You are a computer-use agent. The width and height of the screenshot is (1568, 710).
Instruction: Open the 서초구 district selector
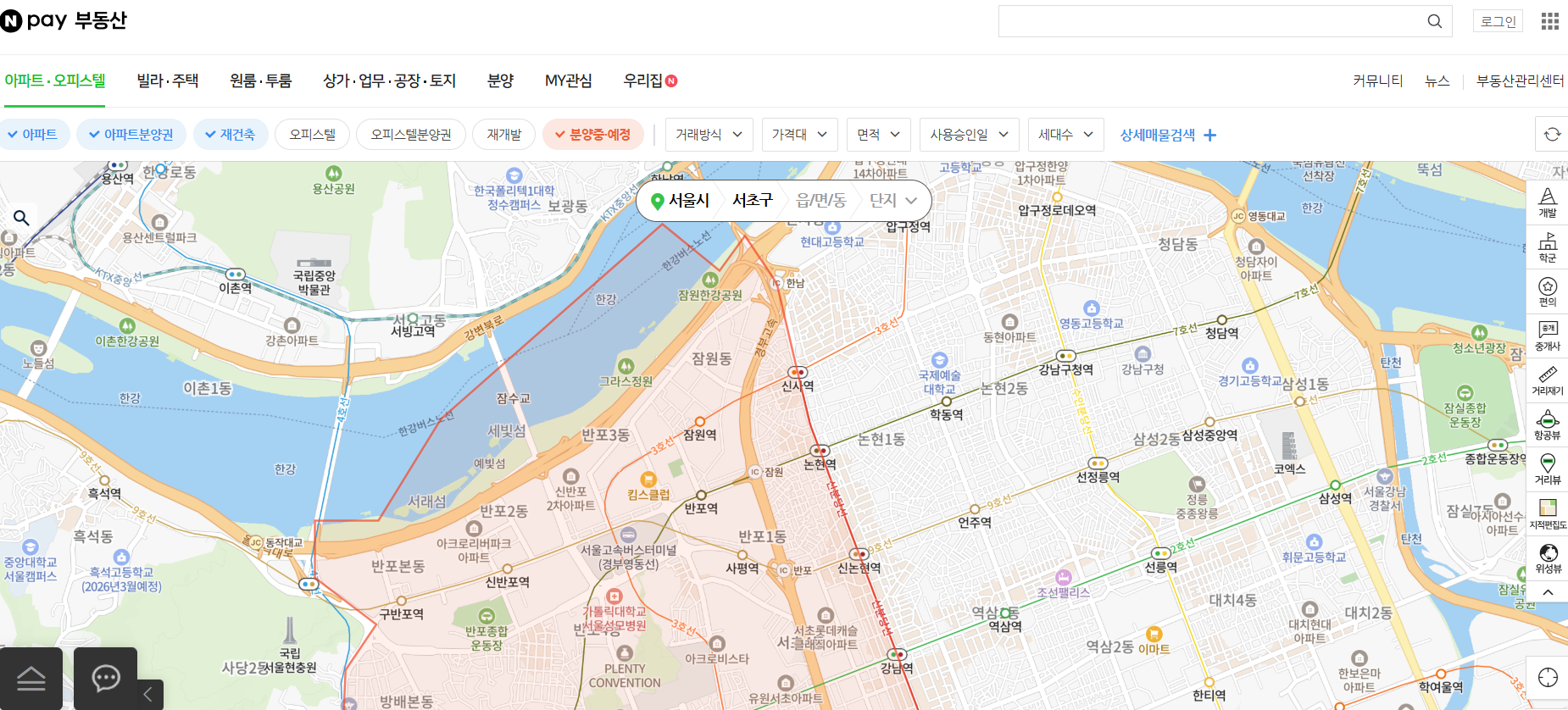[753, 201]
